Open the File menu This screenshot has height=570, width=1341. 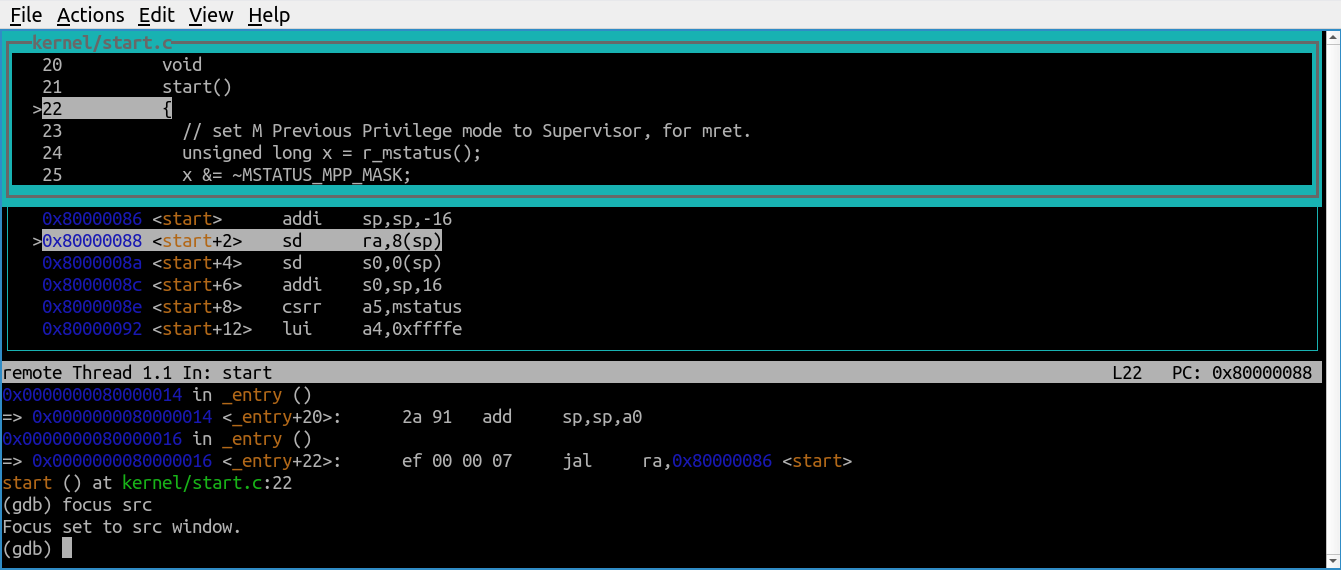[26, 15]
